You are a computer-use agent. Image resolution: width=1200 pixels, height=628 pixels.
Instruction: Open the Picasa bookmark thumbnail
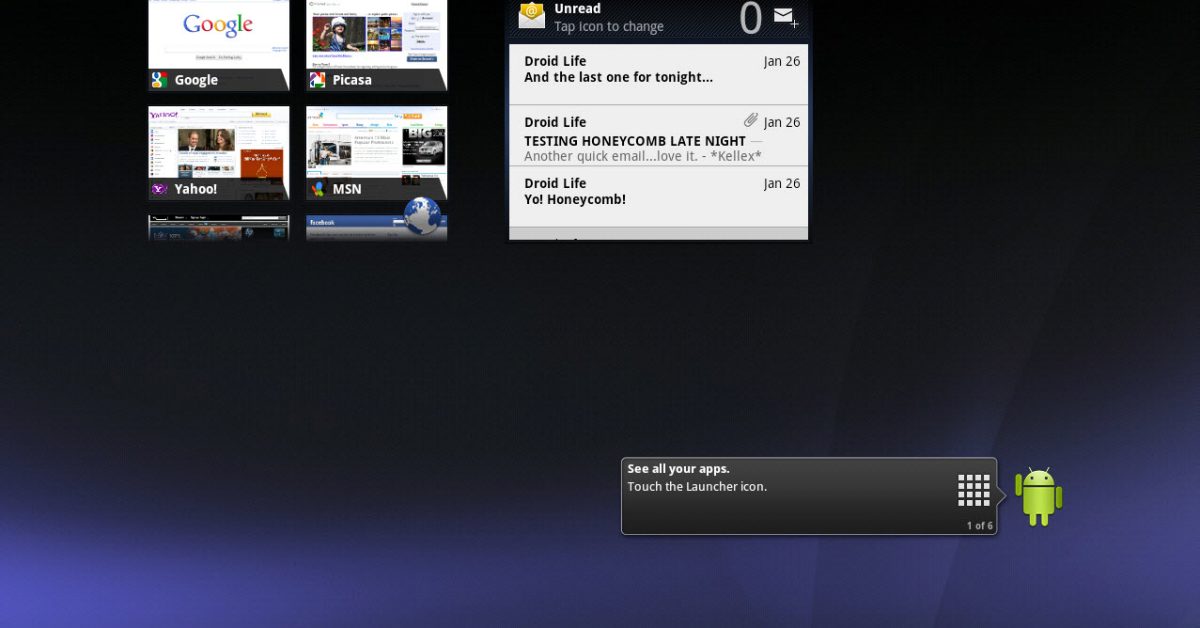coord(376,35)
